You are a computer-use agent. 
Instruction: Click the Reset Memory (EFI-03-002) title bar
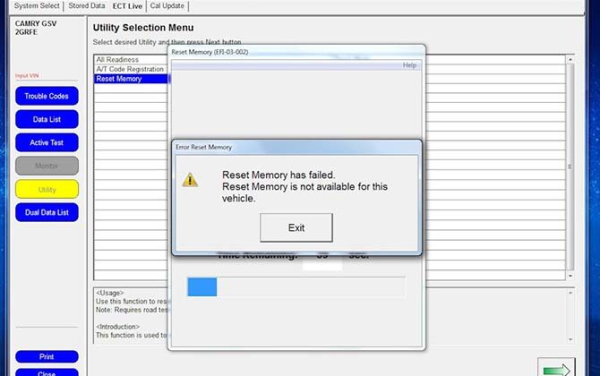297,52
